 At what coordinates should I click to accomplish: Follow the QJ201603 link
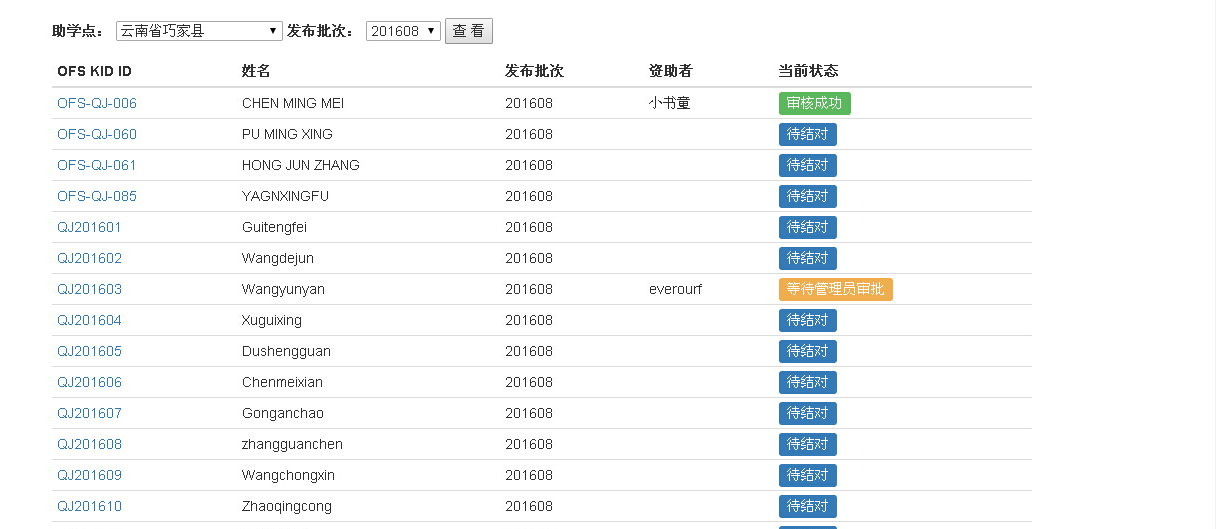(x=89, y=289)
